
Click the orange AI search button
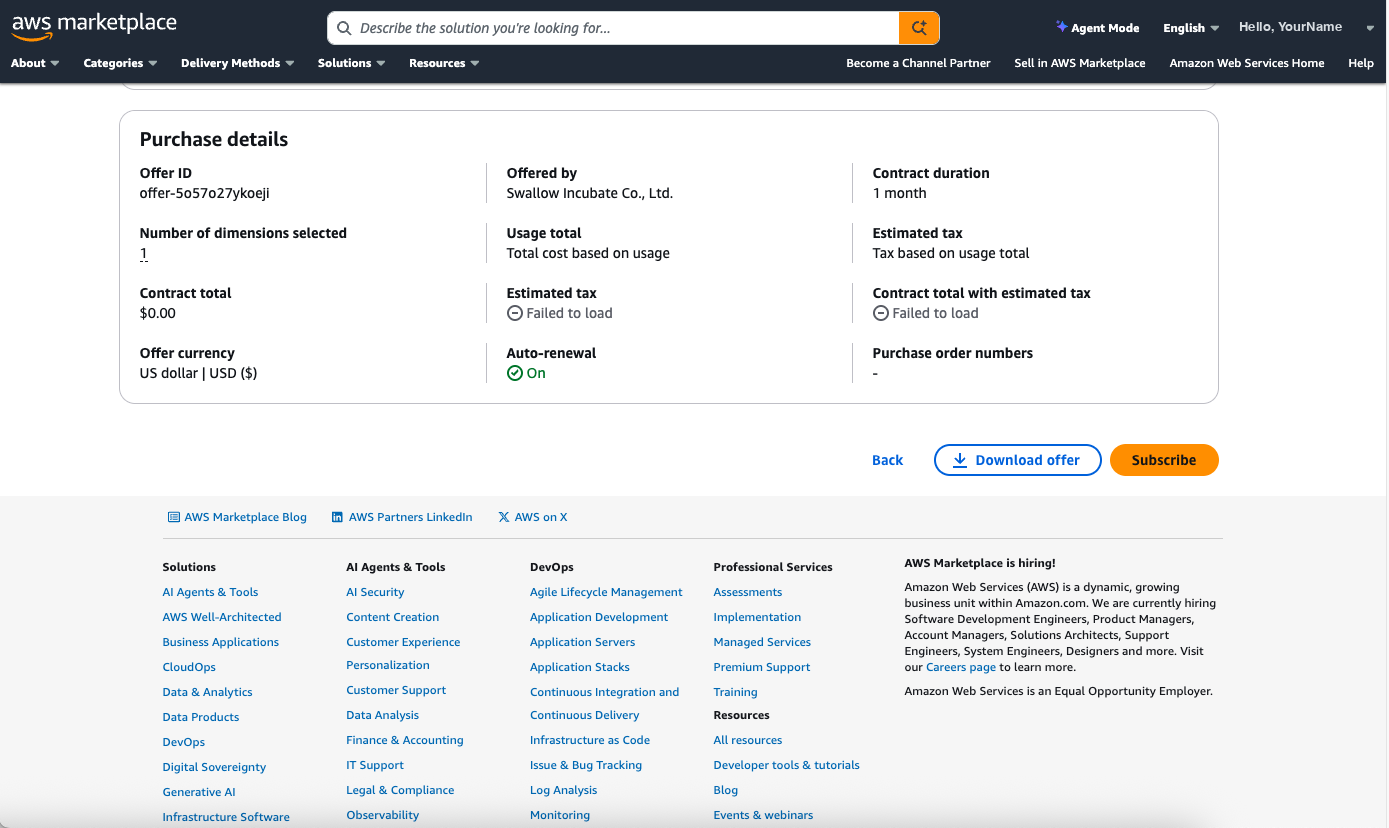coord(919,28)
